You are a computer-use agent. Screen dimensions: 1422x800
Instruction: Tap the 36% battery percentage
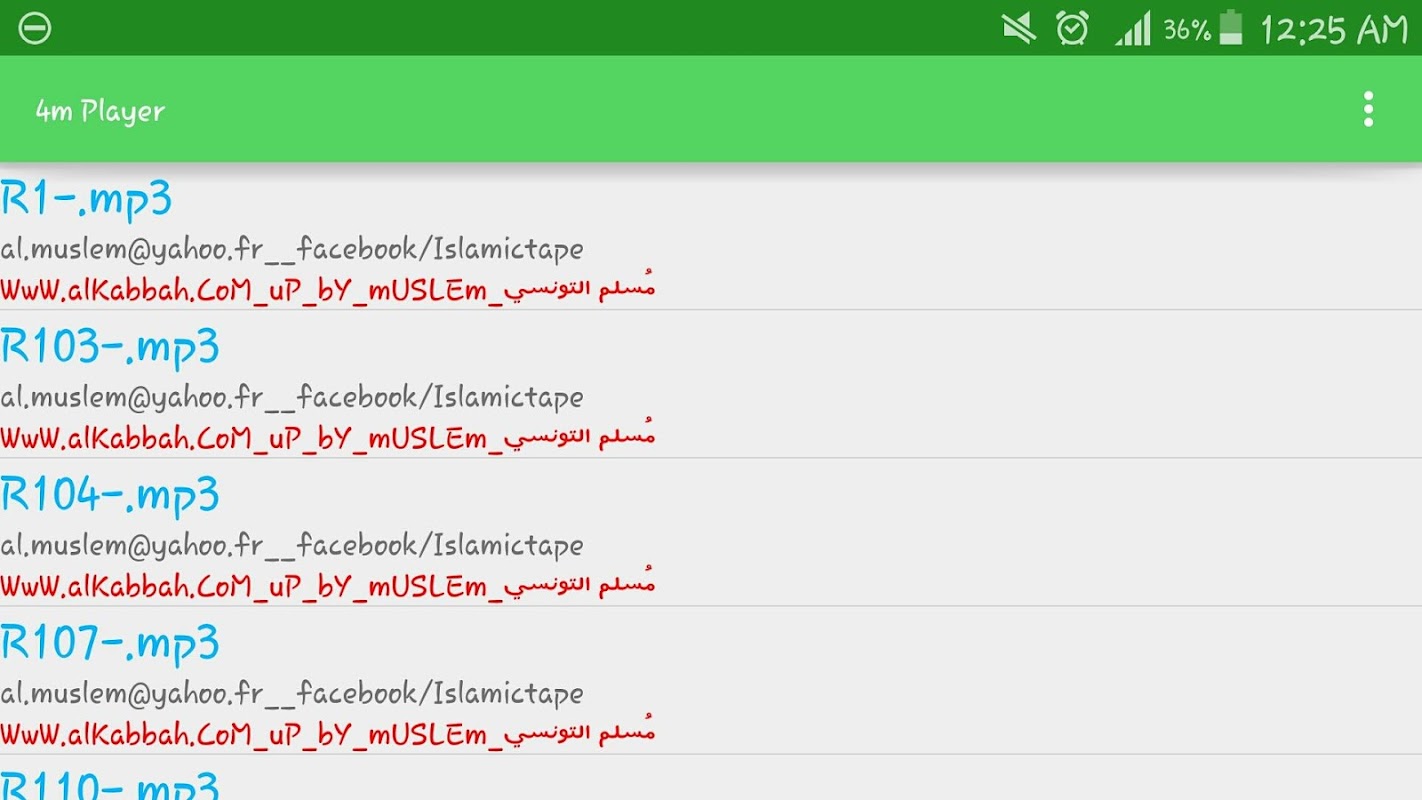pyautogui.click(x=1187, y=30)
